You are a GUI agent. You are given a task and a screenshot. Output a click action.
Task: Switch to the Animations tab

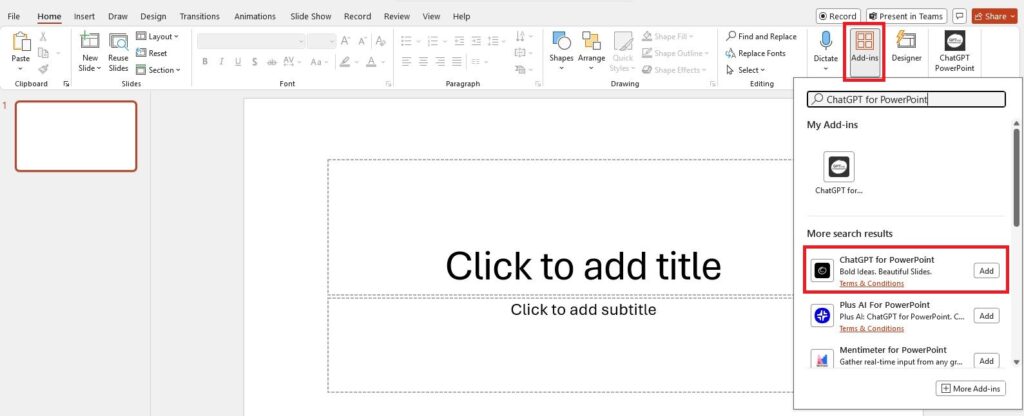255,16
